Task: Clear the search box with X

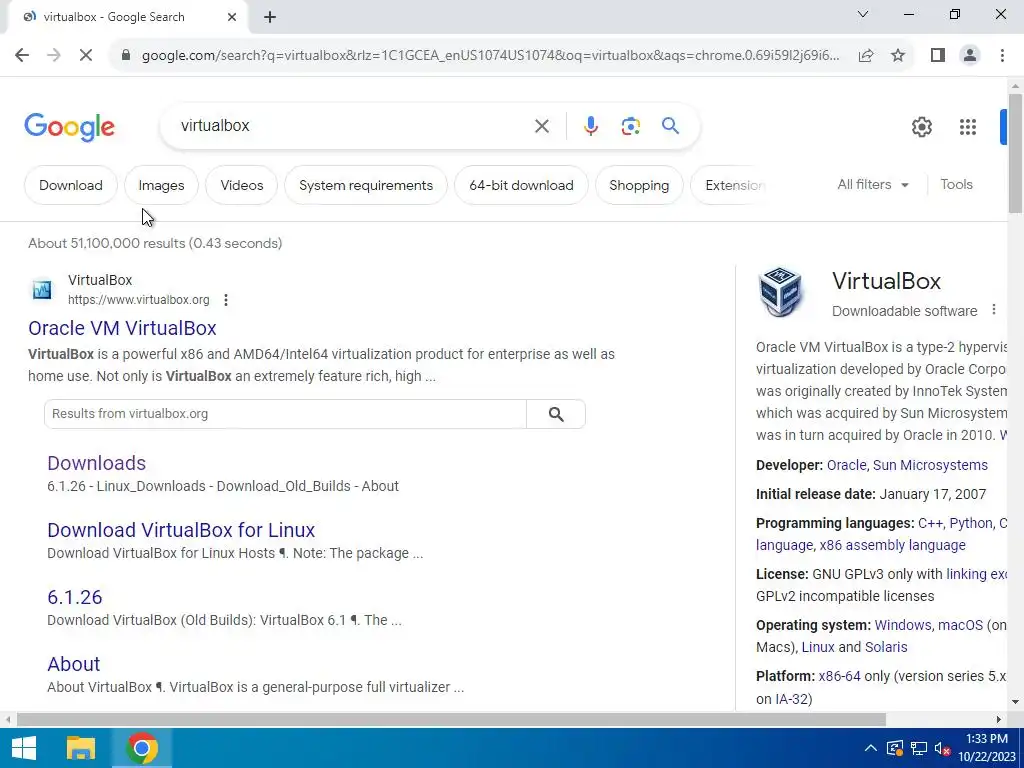Action: click(x=541, y=126)
